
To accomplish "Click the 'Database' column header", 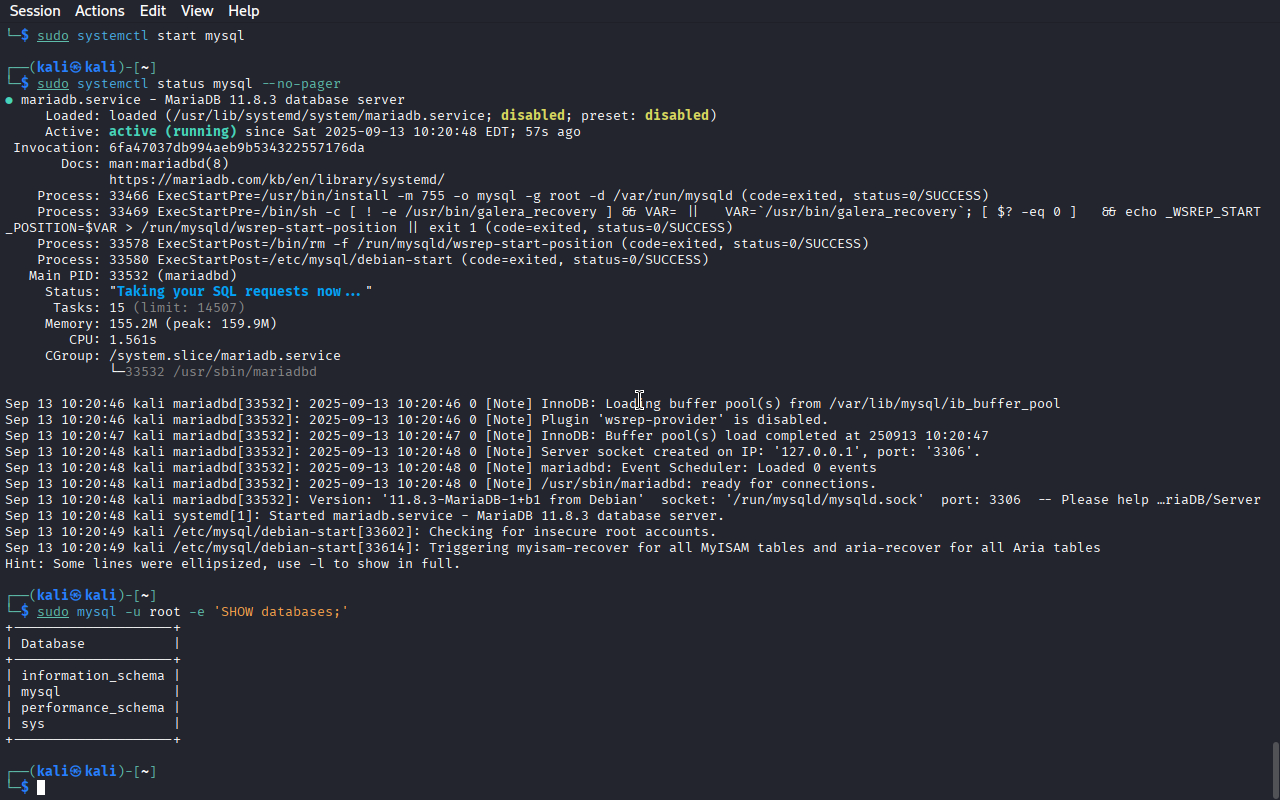I will 53,644.
